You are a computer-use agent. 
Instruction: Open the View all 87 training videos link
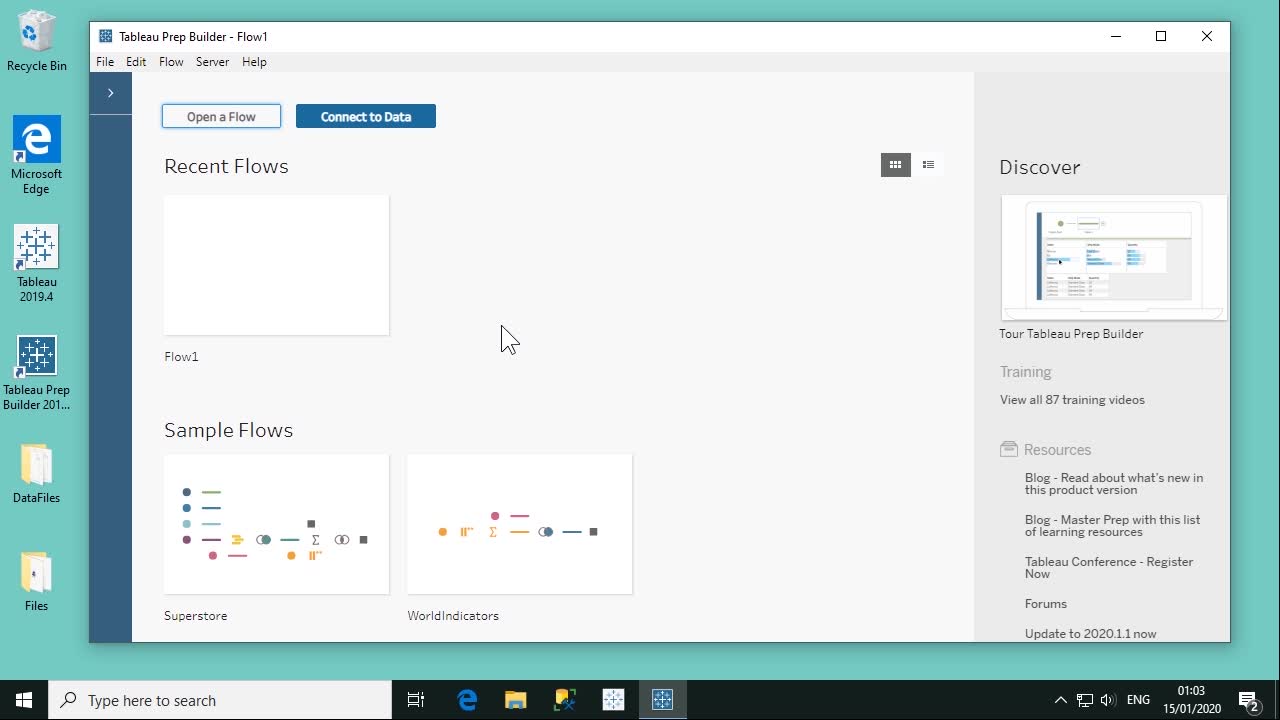click(1072, 400)
